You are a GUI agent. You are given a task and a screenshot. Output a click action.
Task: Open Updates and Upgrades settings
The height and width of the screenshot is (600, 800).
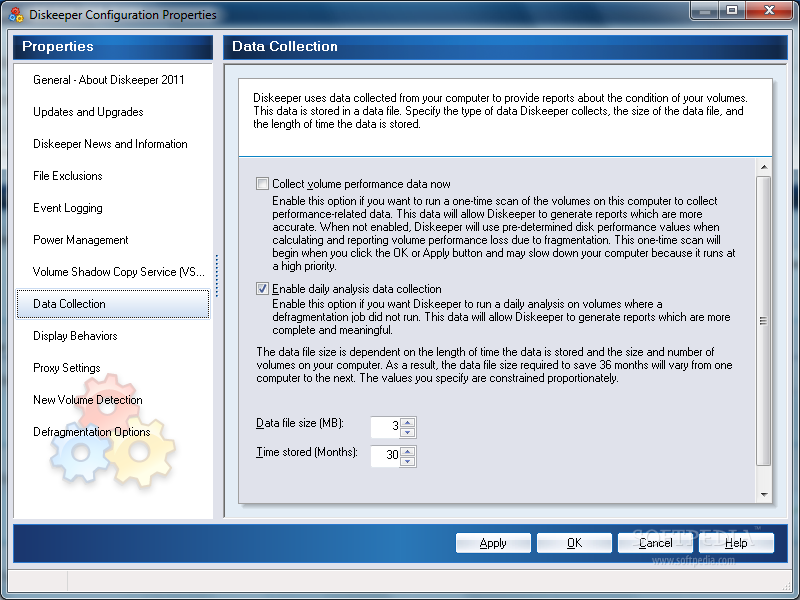coord(88,112)
